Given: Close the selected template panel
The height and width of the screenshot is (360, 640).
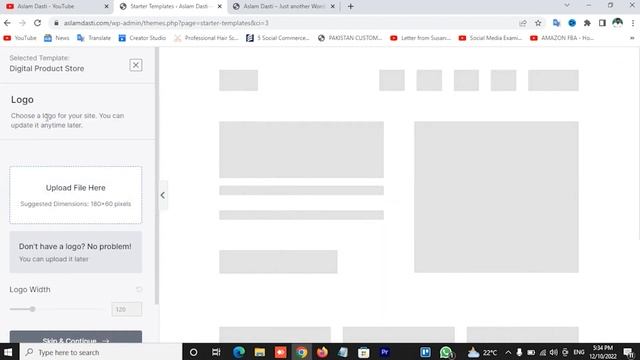Looking at the screenshot, I should click(136, 65).
